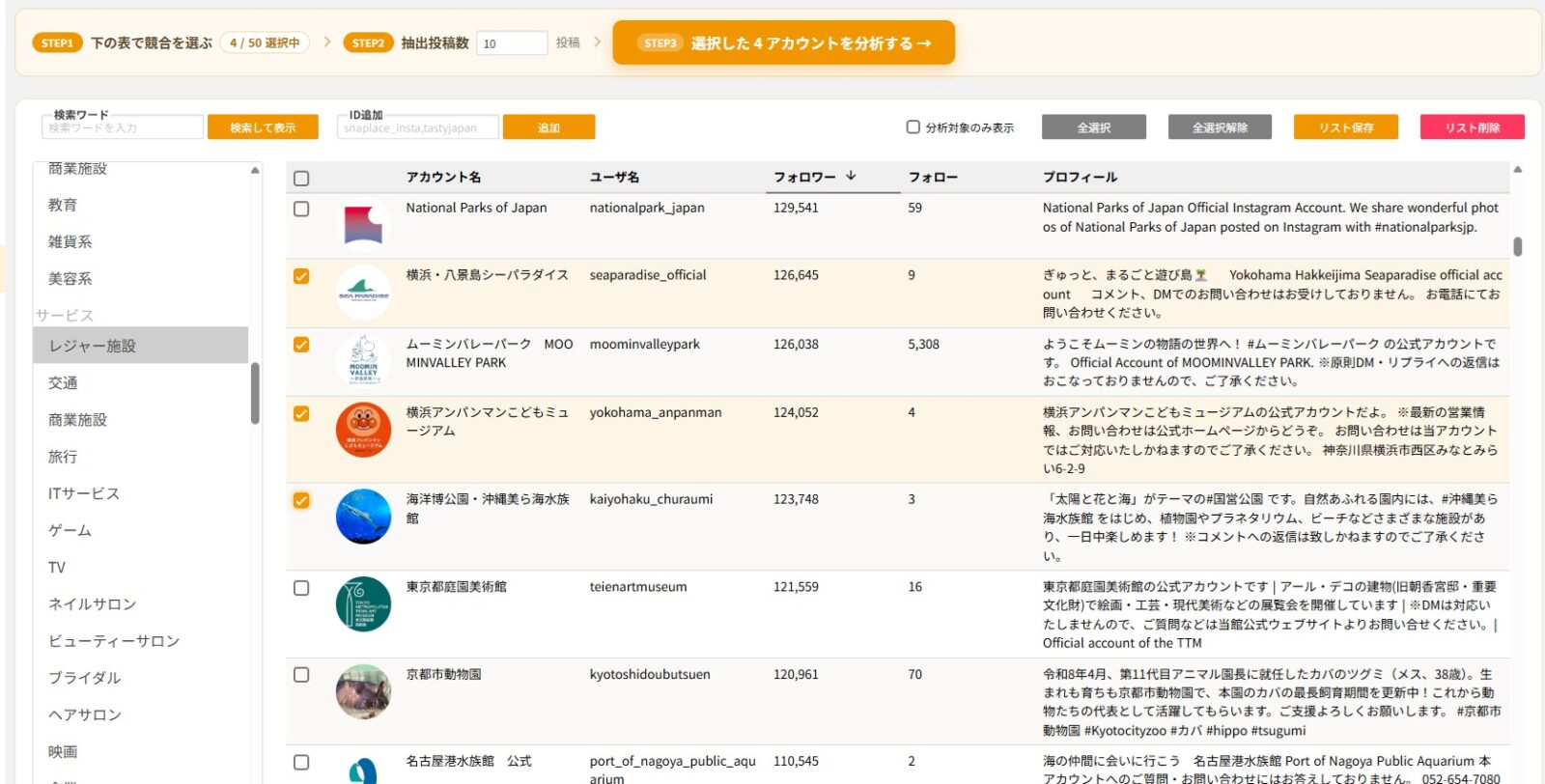Select the TV category
Screen dimensions: 1545x784
tap(140, 567)
